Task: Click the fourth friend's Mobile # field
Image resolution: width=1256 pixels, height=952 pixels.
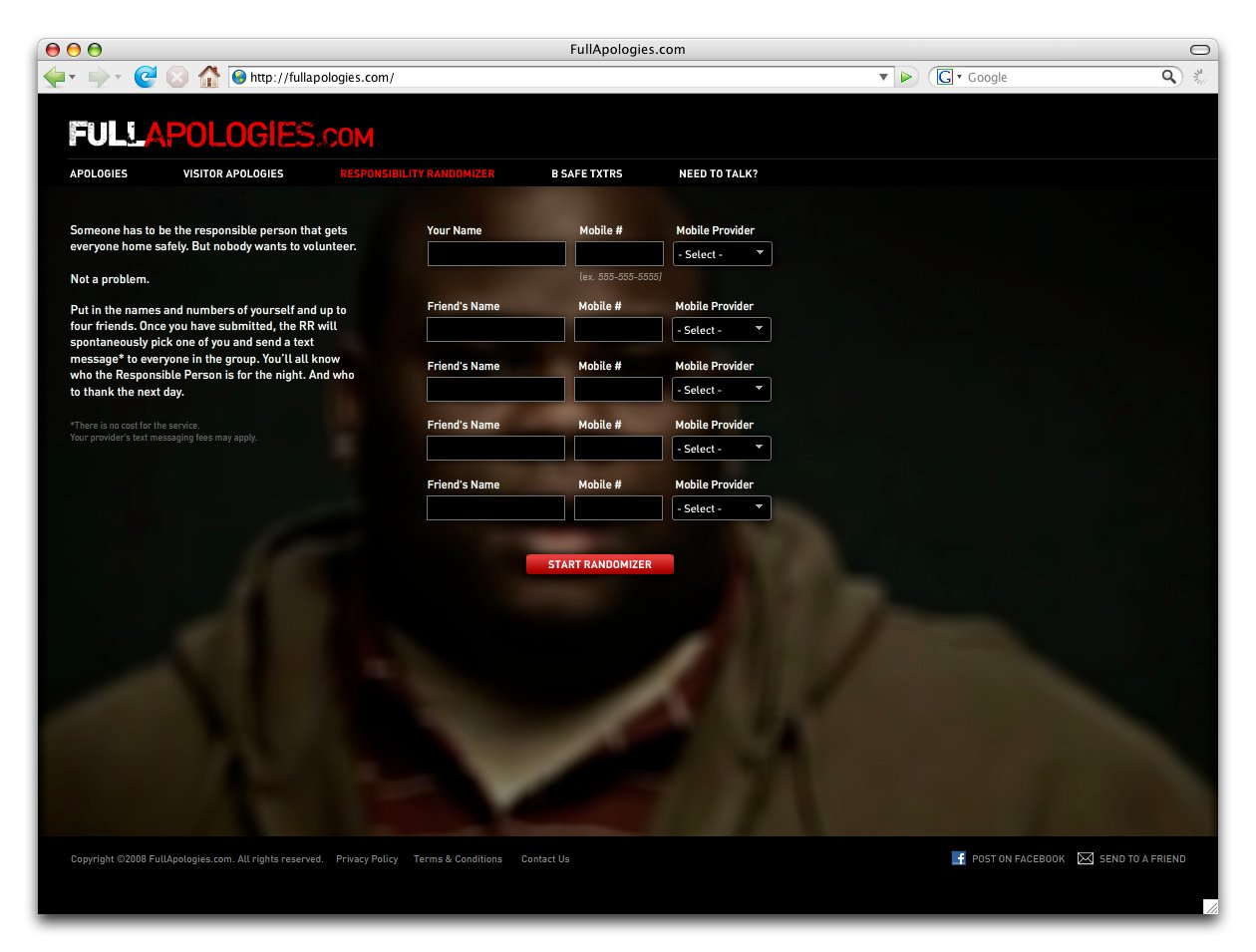Action: (x=618, y=508)
